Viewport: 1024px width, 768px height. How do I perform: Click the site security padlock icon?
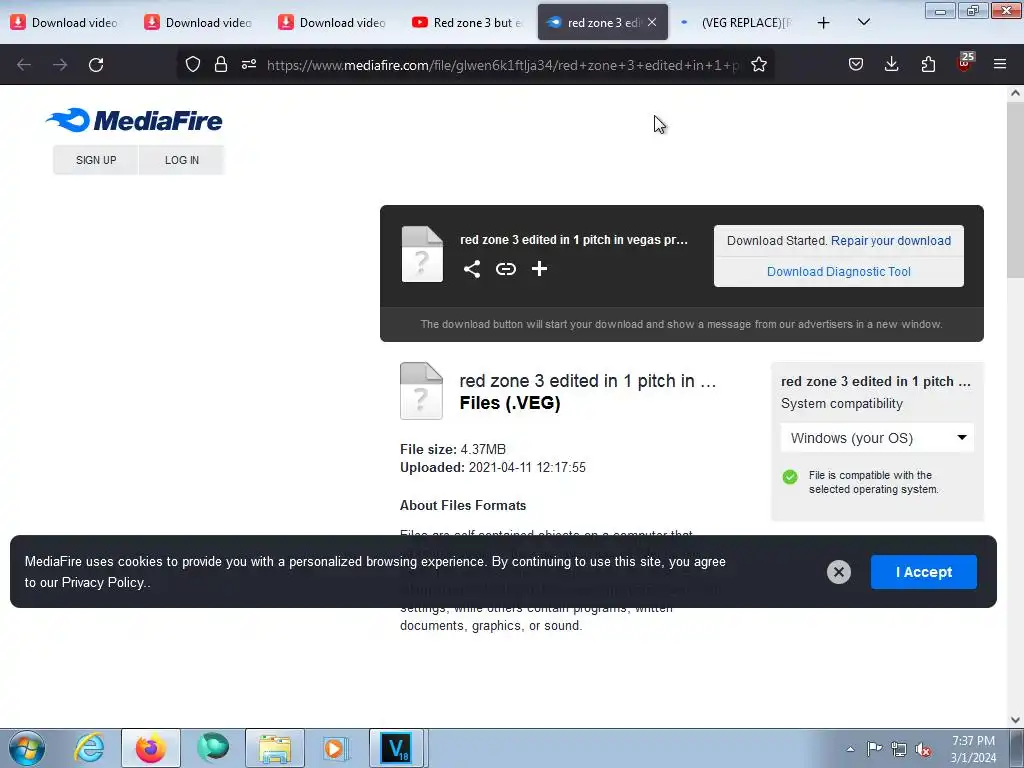[221, 64]
